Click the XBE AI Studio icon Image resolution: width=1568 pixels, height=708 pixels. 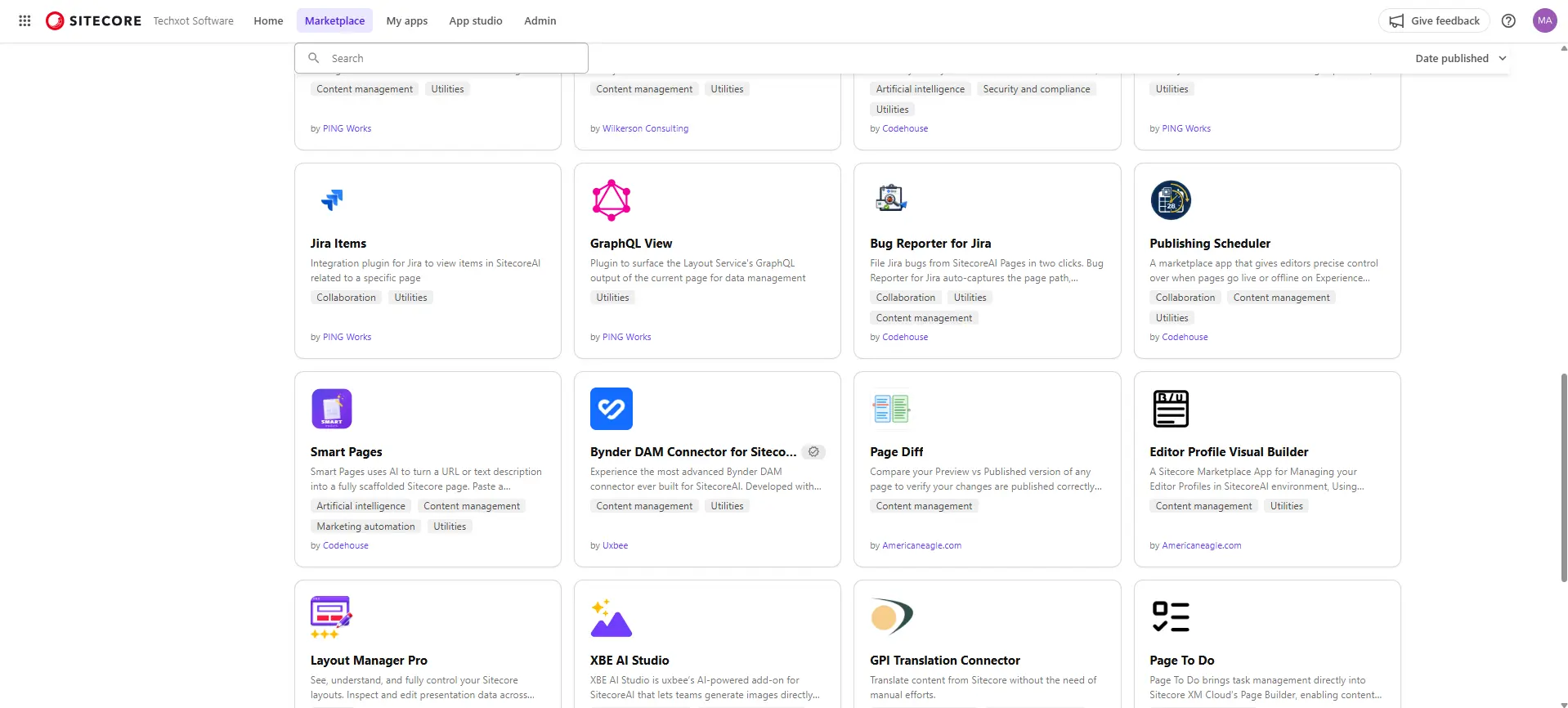[x=612, y=618]
